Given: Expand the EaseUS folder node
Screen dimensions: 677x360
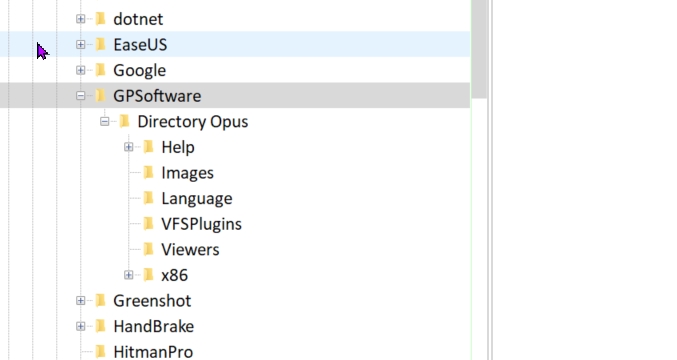Looking at the screenshot, I should point(80,44).
